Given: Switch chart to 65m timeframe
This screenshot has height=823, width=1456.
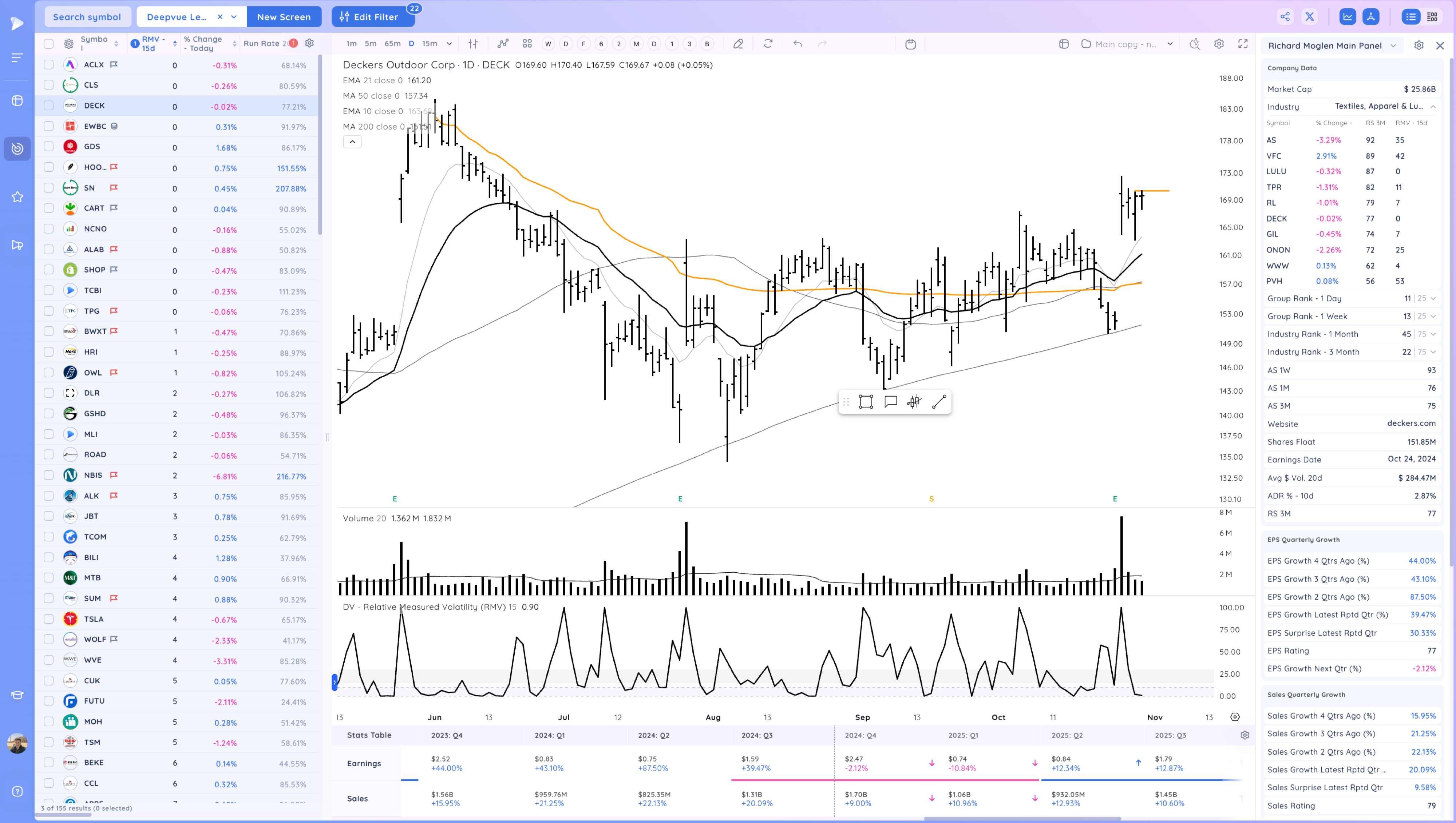Looking at the screenshot, I should (x=392, y=44).
